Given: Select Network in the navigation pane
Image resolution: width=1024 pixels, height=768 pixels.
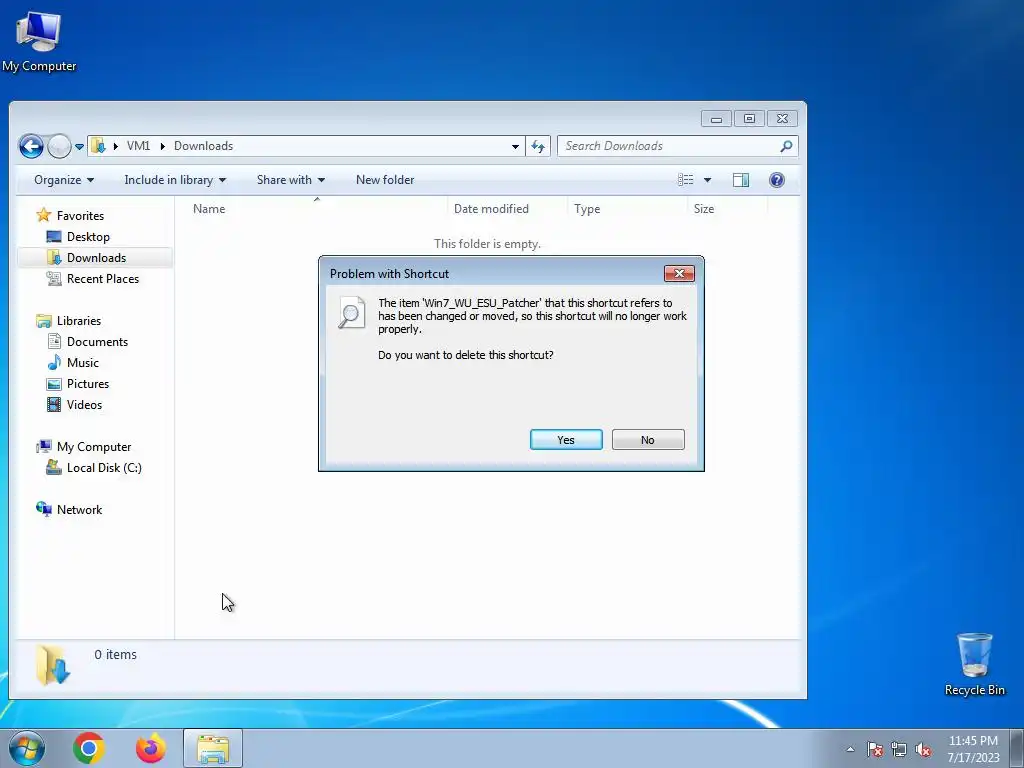Looking at the screenshot, I should tap(79, 509).
